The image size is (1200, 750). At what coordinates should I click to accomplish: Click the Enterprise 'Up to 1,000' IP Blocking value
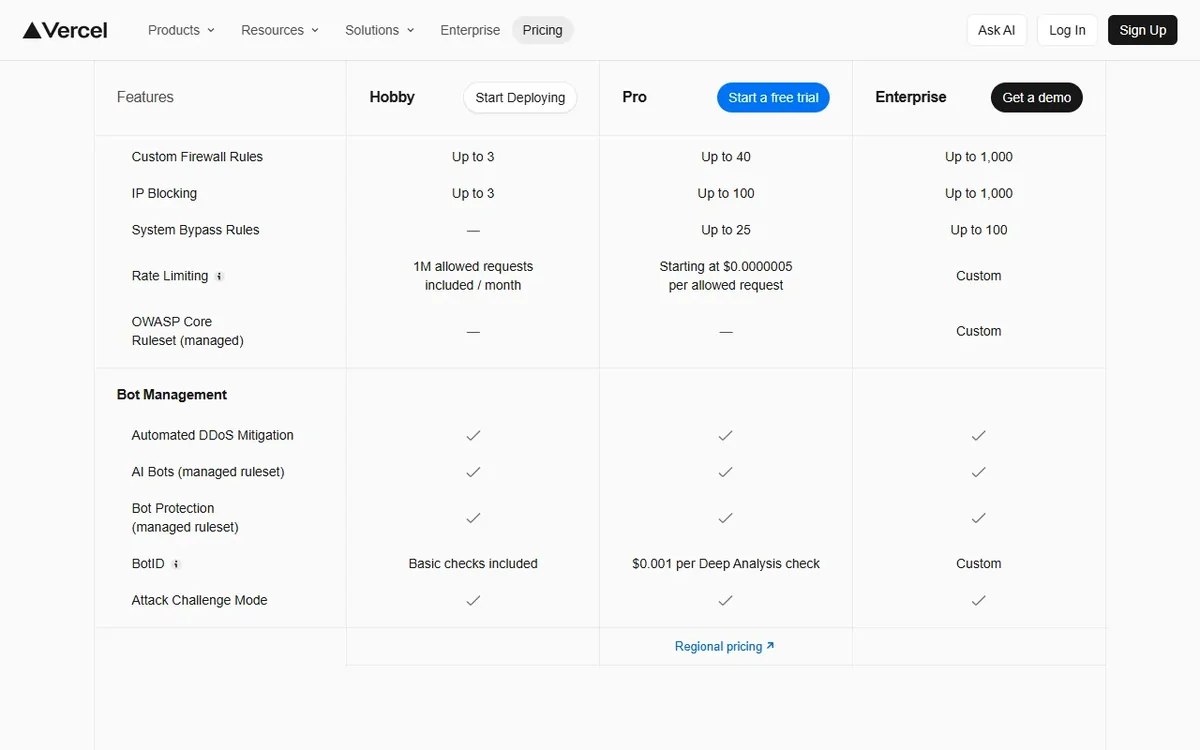coord(979,193)
